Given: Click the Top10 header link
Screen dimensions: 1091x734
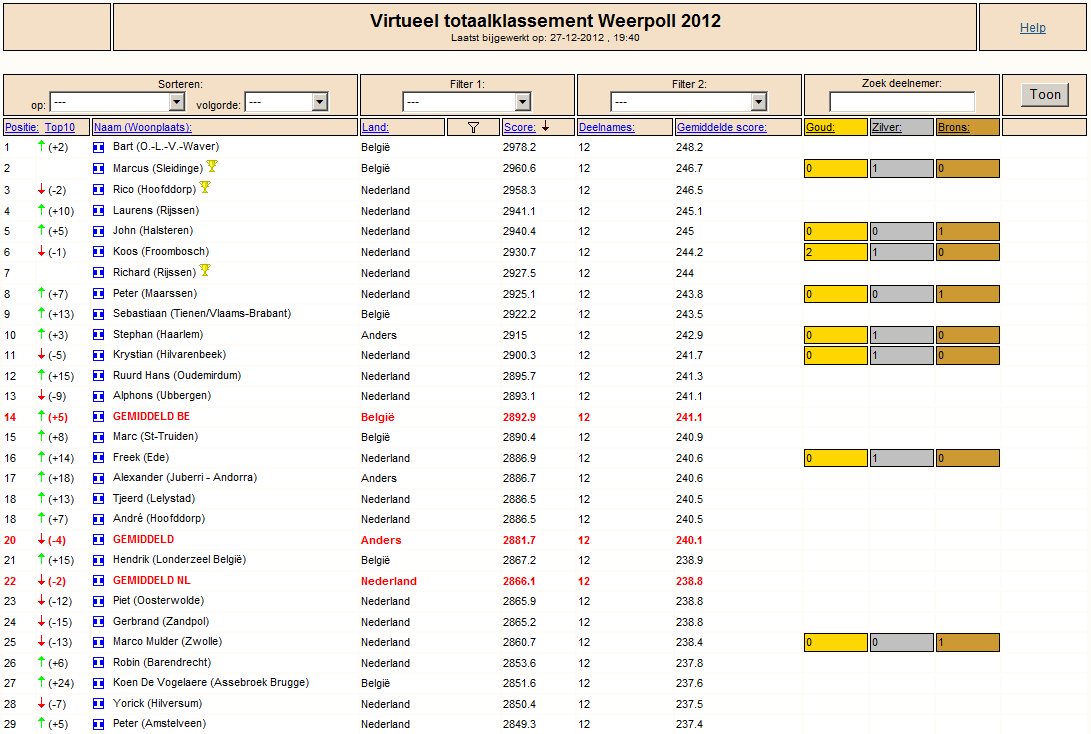Looking at the screenshot, I should pos(60,127).
